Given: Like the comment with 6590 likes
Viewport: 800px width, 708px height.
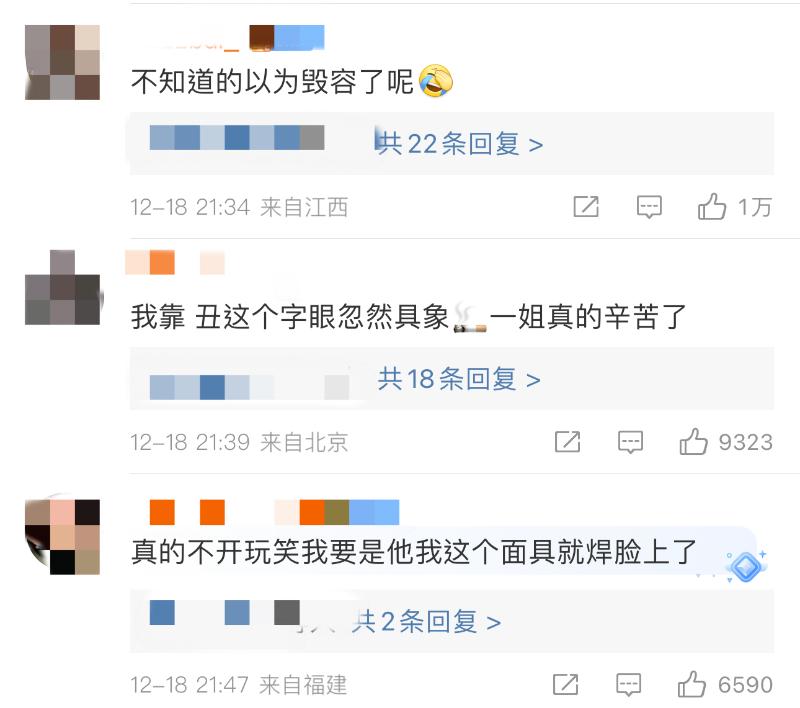Looking at the screenshot, I should point(692,684).
